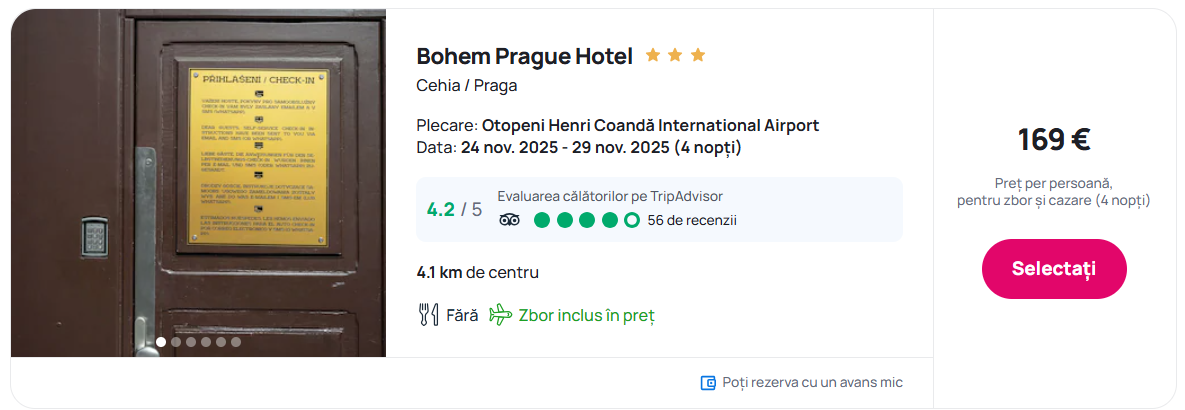The width and height of the screenshot is (1185, 410).
Task: Click the last hollow TripAdvisor rating circle
Action: click(632, 220)
